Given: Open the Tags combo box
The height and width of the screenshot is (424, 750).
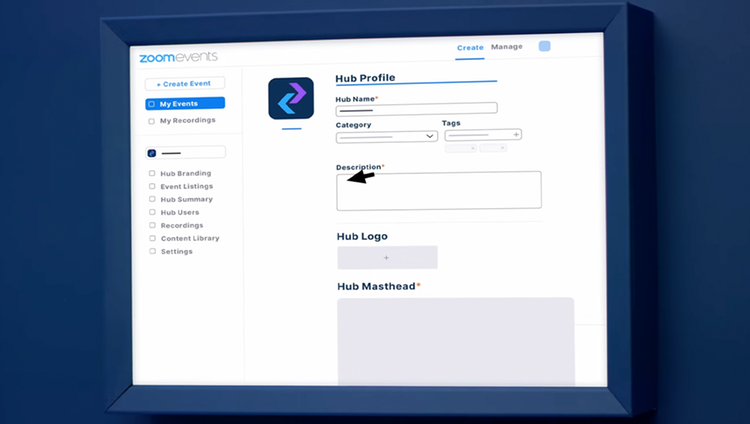Looking at the screenshot, I should (483, 135).
